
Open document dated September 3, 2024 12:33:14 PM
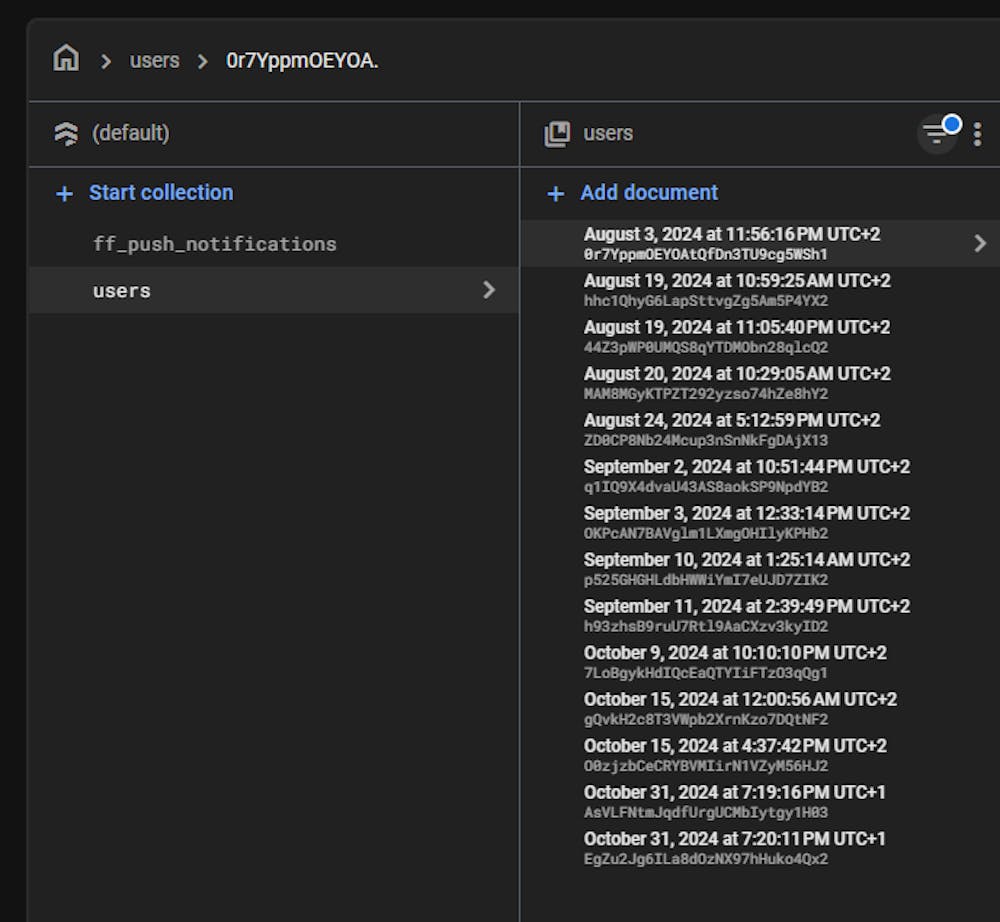click(x=760, y=523)
